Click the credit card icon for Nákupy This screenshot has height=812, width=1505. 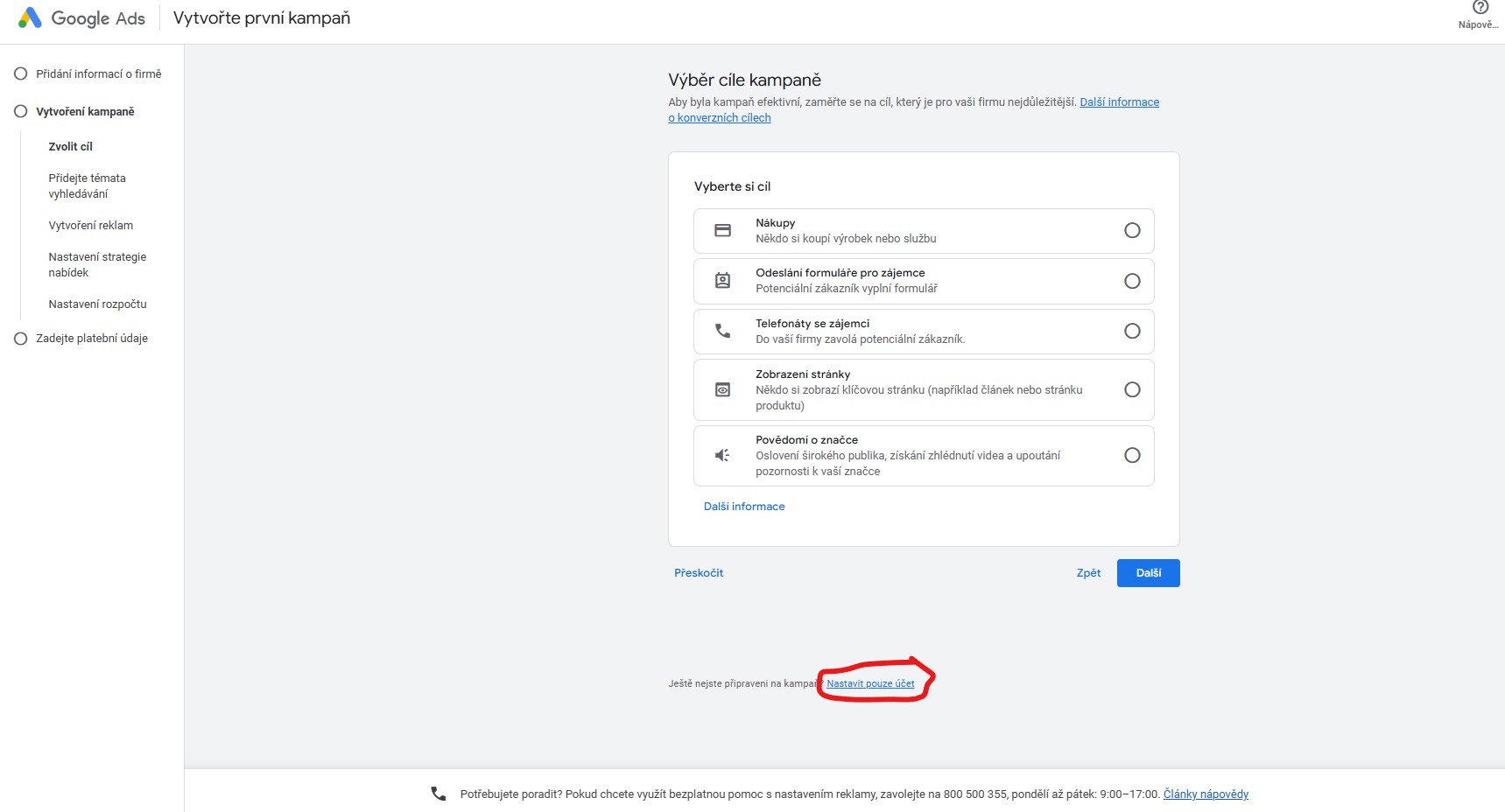[x=722, y=231]
